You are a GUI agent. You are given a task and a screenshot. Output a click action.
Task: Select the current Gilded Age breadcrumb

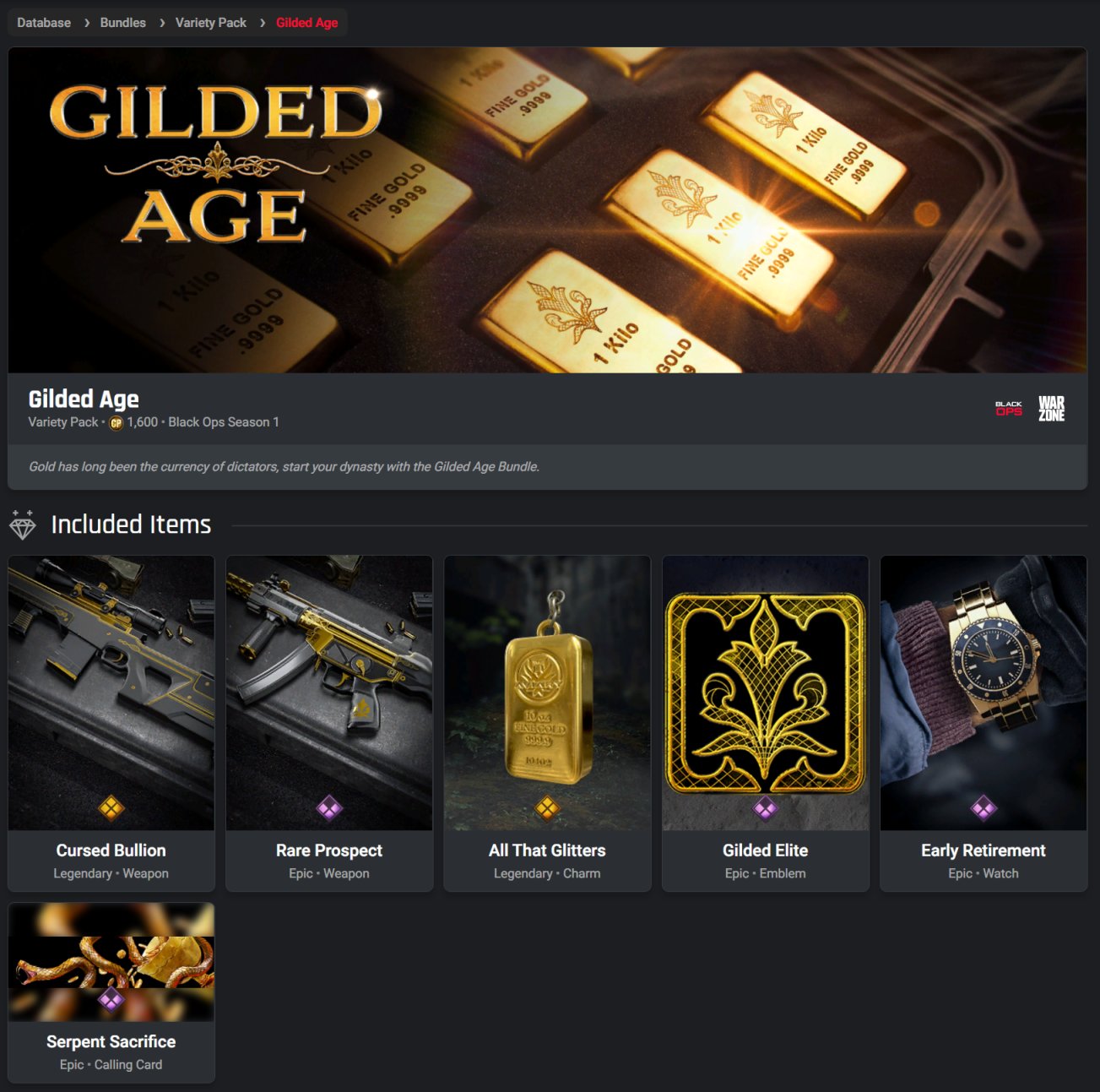307,23
